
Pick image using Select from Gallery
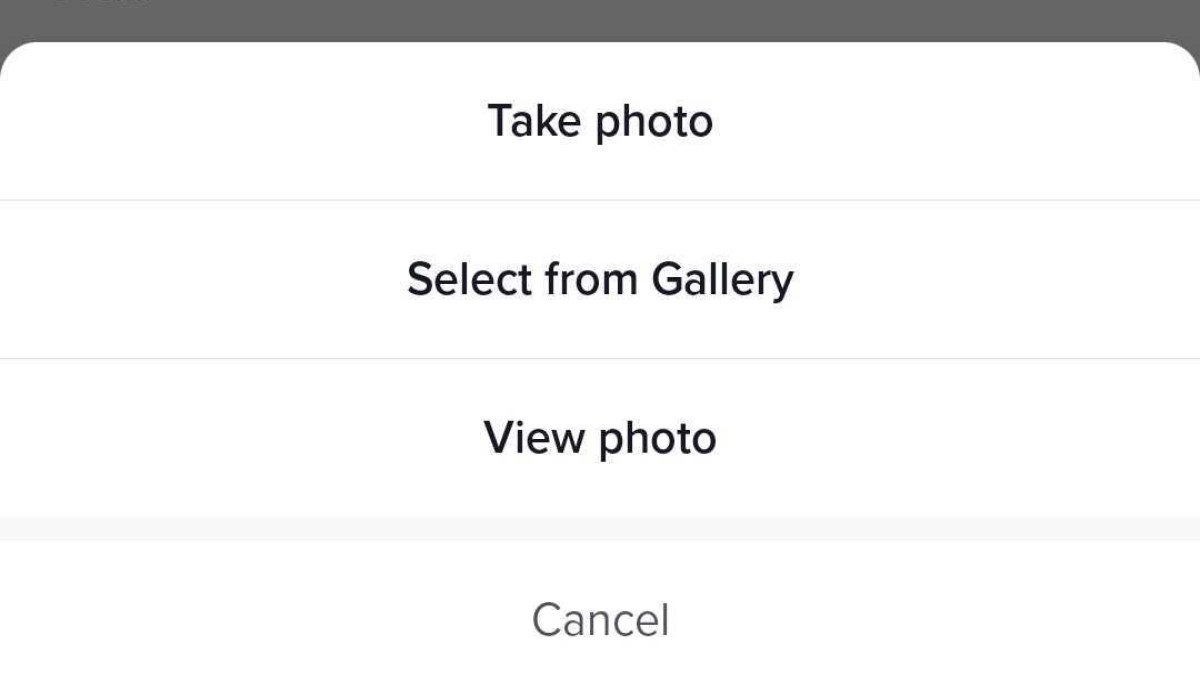tap(600, 279)
